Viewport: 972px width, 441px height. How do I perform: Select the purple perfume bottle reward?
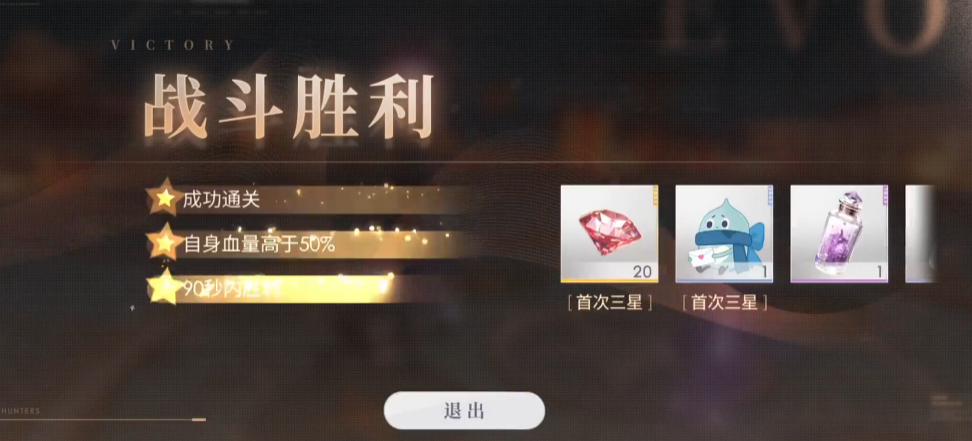pyautogui.click(x=839, y=234)
